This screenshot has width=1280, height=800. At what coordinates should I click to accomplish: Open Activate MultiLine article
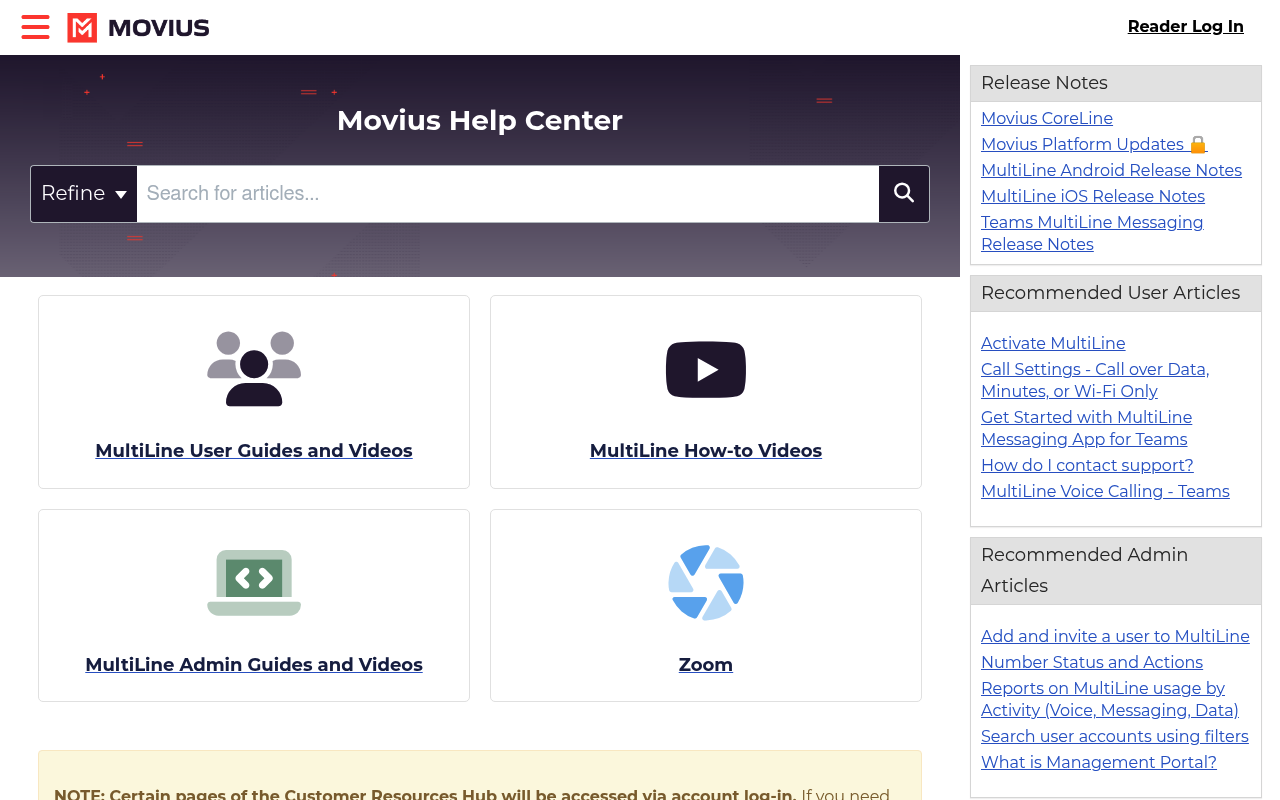tap(1053, 343)
